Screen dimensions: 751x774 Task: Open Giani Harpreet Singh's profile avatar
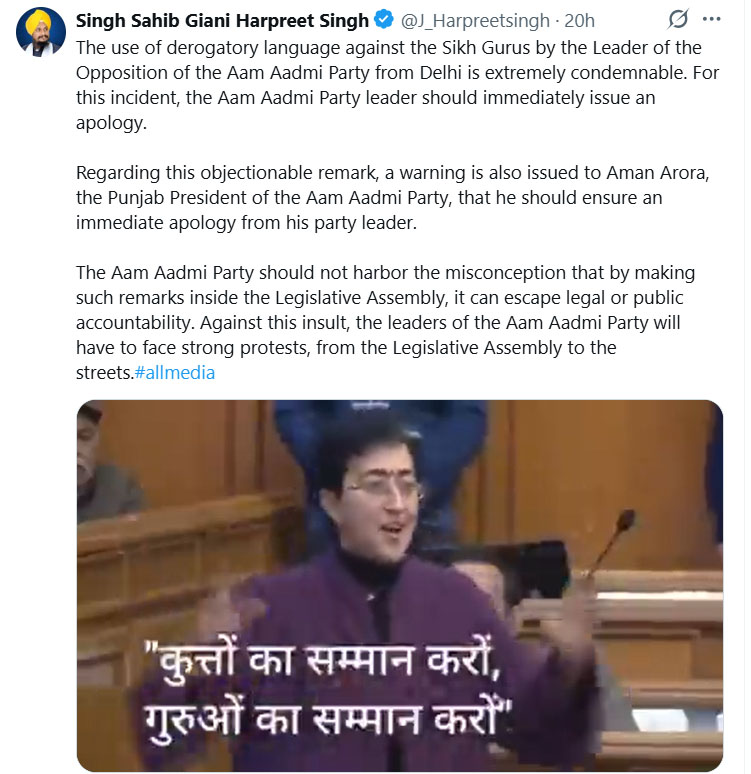[x=41, y=32]
